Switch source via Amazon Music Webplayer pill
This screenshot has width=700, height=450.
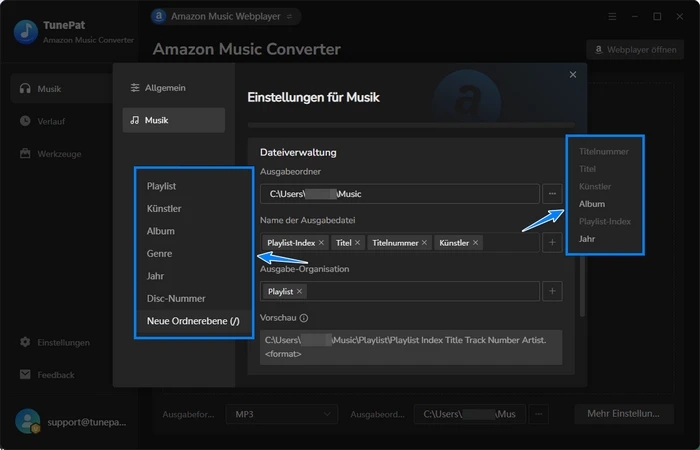226,17
